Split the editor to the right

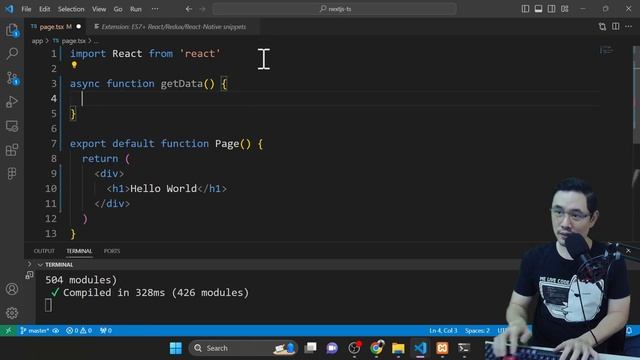click(616, 27)
